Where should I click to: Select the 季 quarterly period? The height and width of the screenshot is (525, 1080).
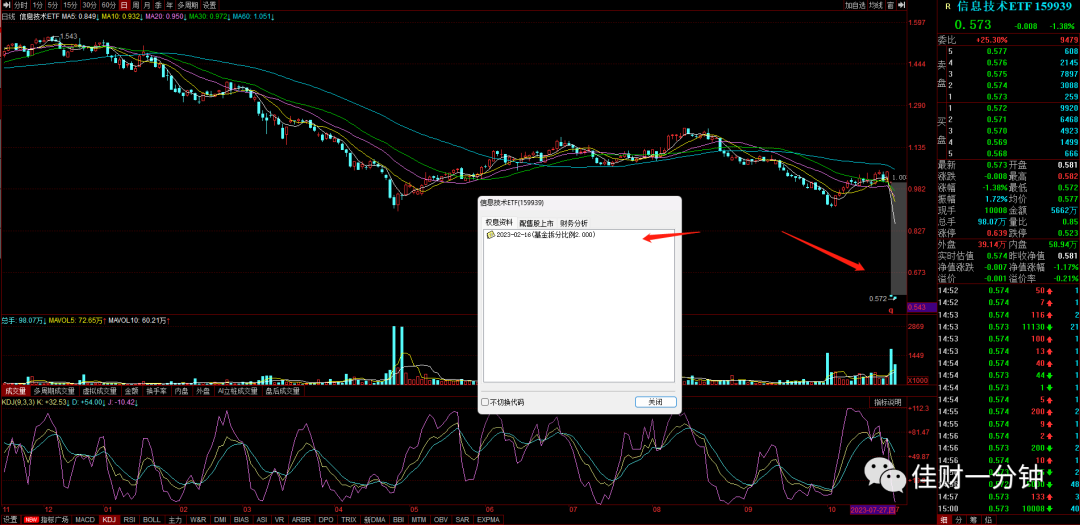[158, 5]
